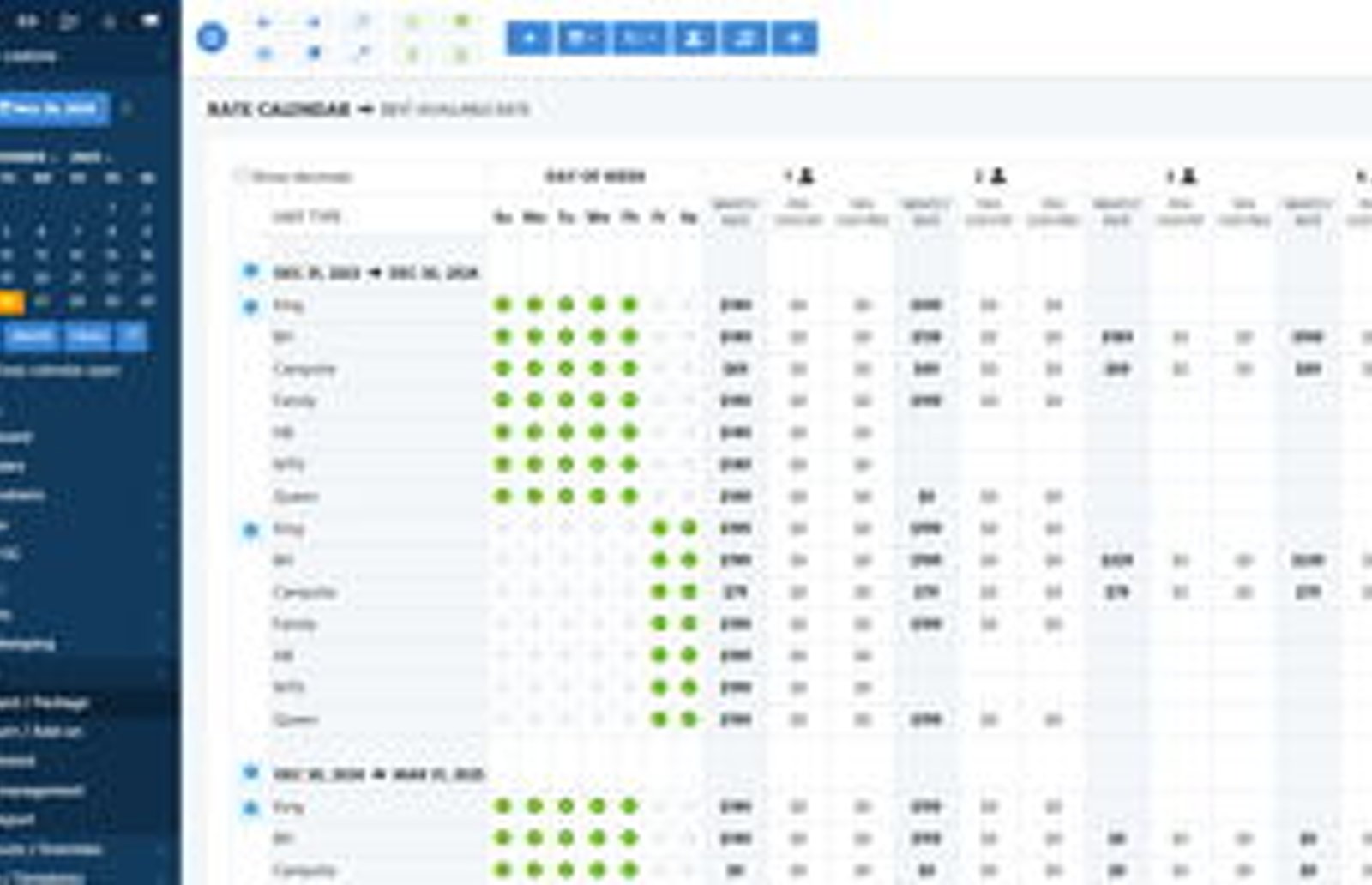Click the left arrow icon in the top toolbar
The width and height of the screenshot is (1372, 885).
pos(264,22)
